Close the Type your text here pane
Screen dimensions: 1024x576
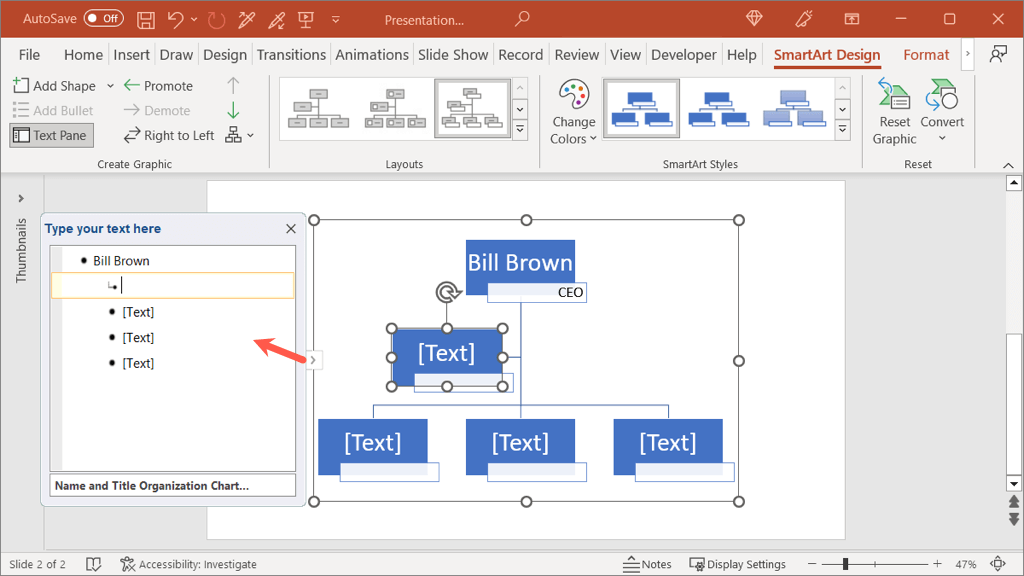click(x=291, y=229)
